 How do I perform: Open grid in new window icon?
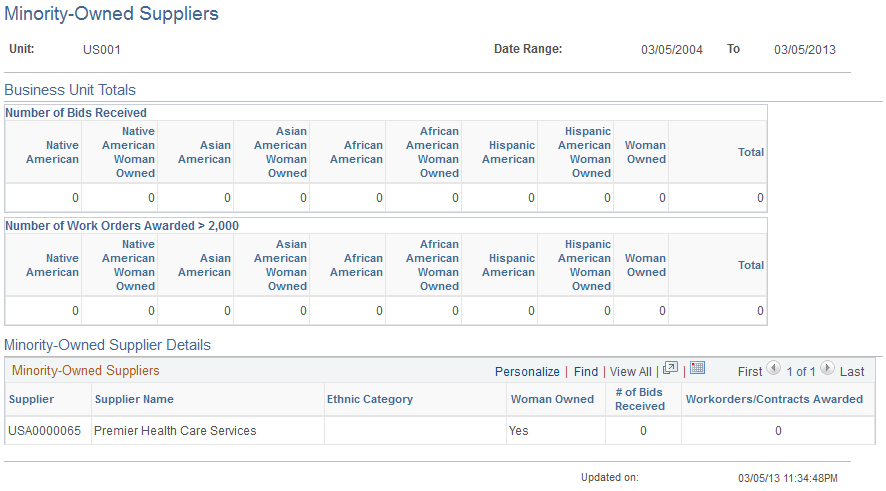click(670, 368)
